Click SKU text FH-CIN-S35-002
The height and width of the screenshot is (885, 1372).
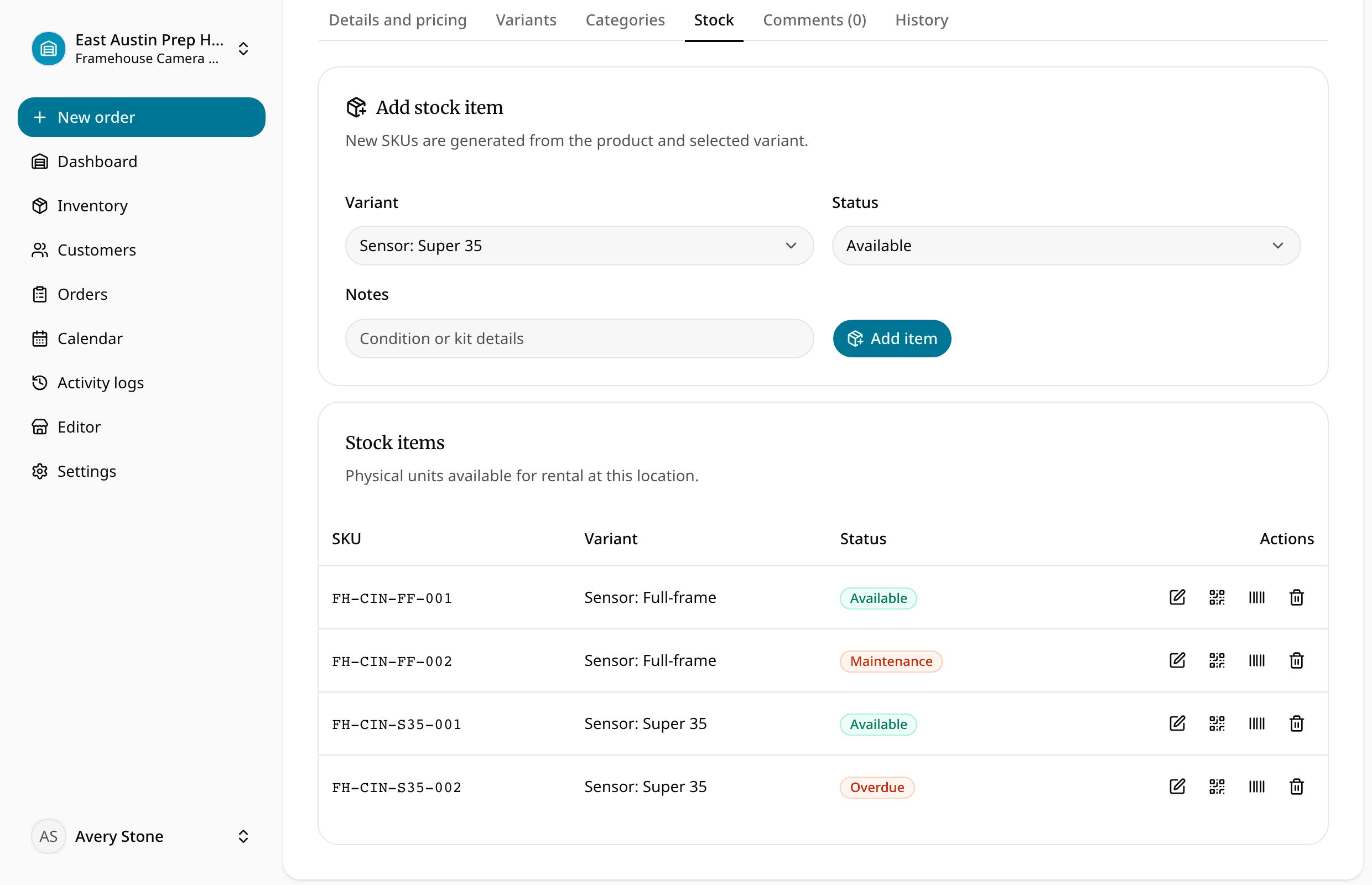397,787
